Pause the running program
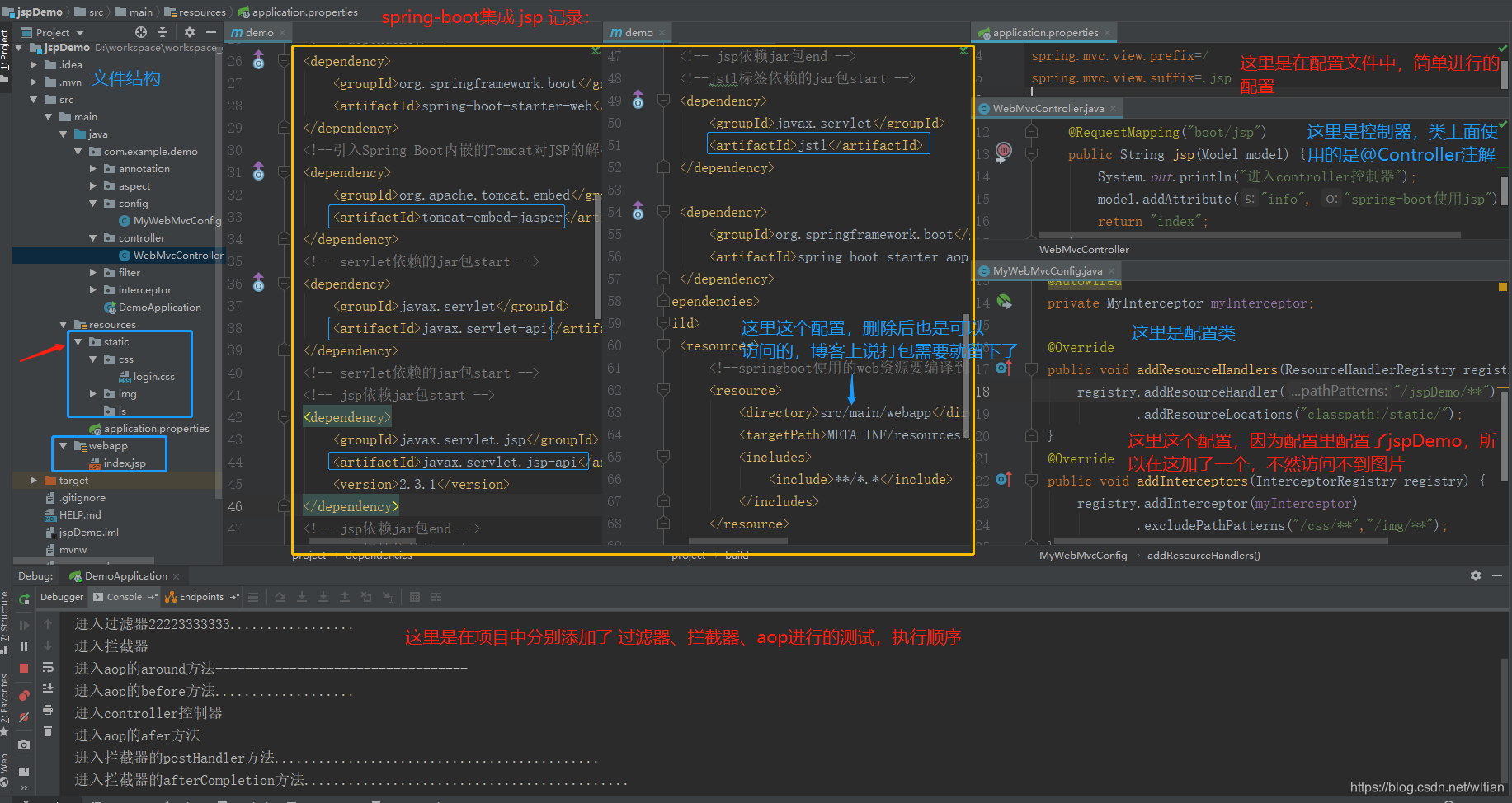Screen dimensions: 1512x803 coord(24,646)
